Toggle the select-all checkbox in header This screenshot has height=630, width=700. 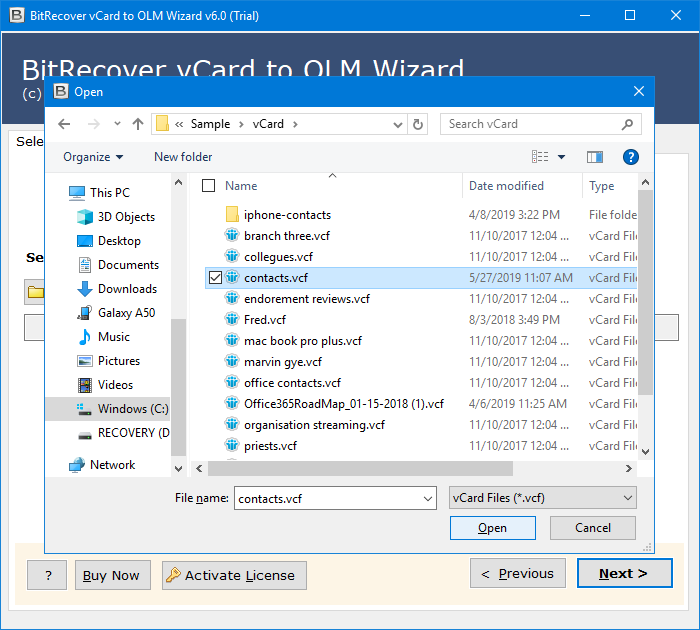(x=208, y=185)
